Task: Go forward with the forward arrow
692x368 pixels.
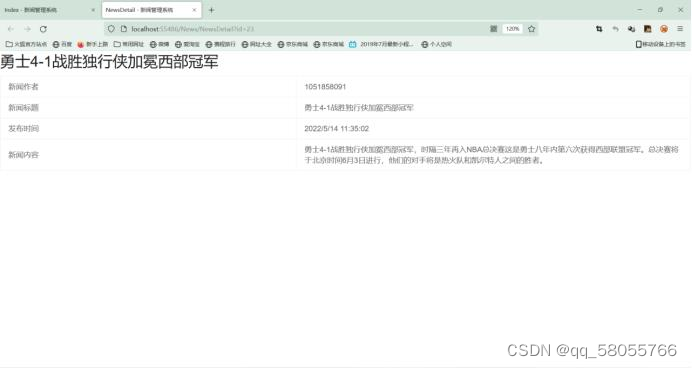Action: pos(27,29)
